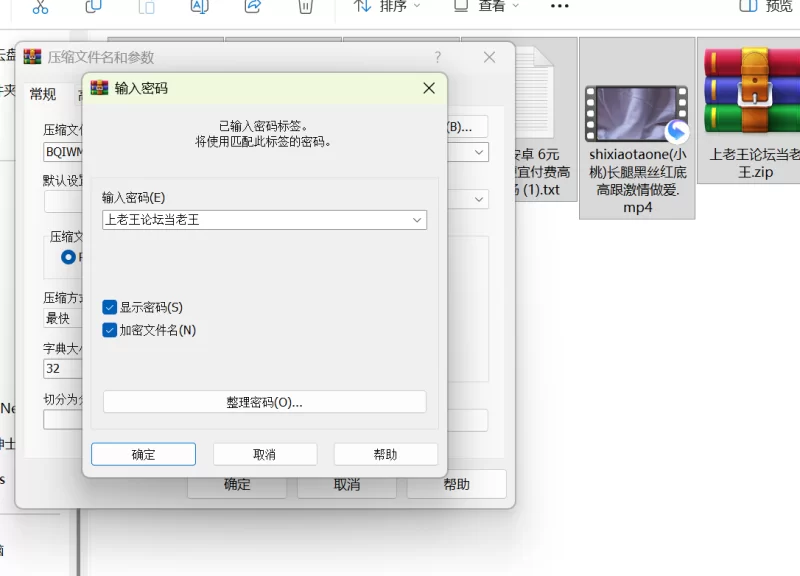Click the question mark help icon in title bar
This screenshot has height=576, width=800.
coord(437,58)
